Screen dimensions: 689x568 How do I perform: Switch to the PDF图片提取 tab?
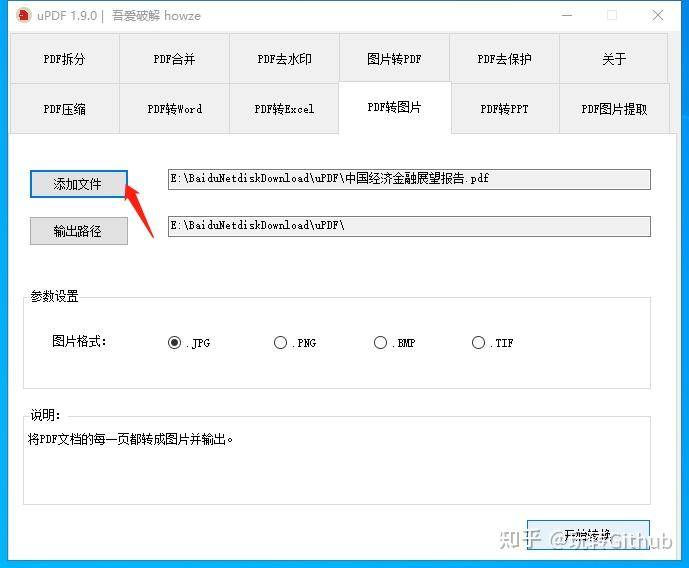[614, 109]
